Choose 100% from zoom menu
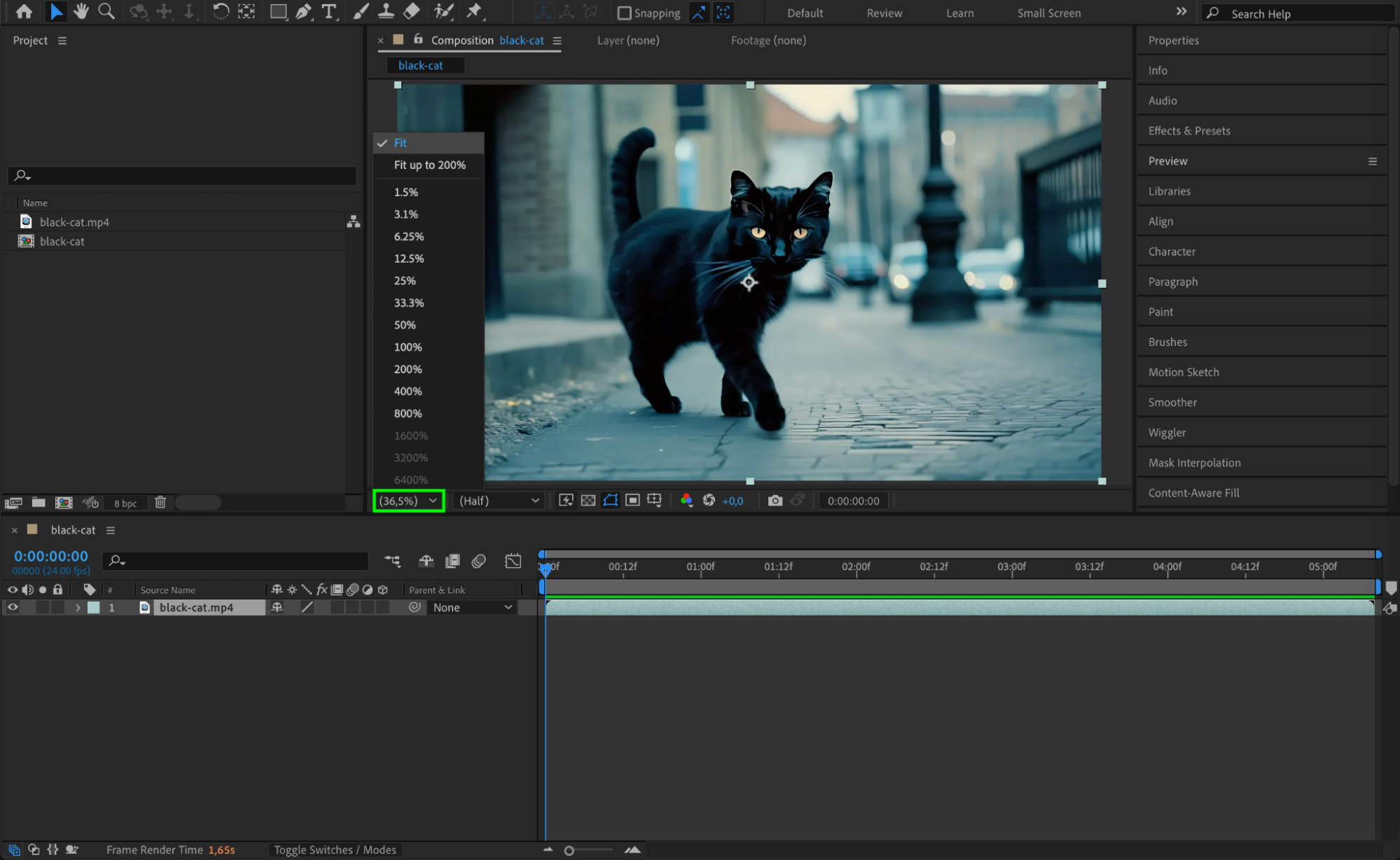The image size is (1400, 860). (x=408, y=347)
